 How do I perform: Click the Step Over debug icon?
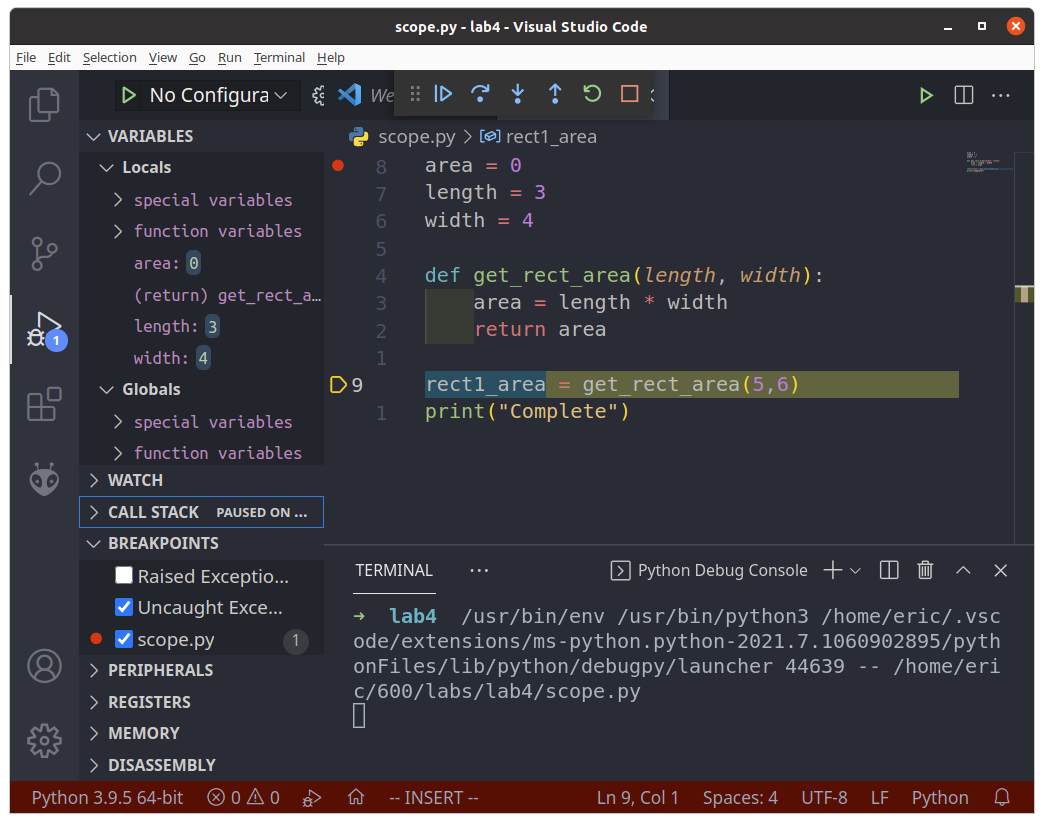pyautogui.click(x=480, y=94)
